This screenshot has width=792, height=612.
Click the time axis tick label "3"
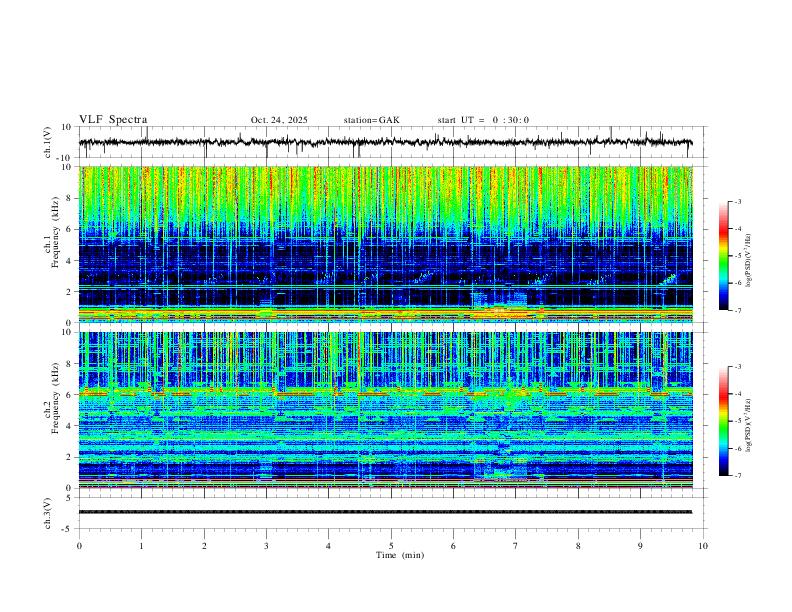(x=266, y=546)
